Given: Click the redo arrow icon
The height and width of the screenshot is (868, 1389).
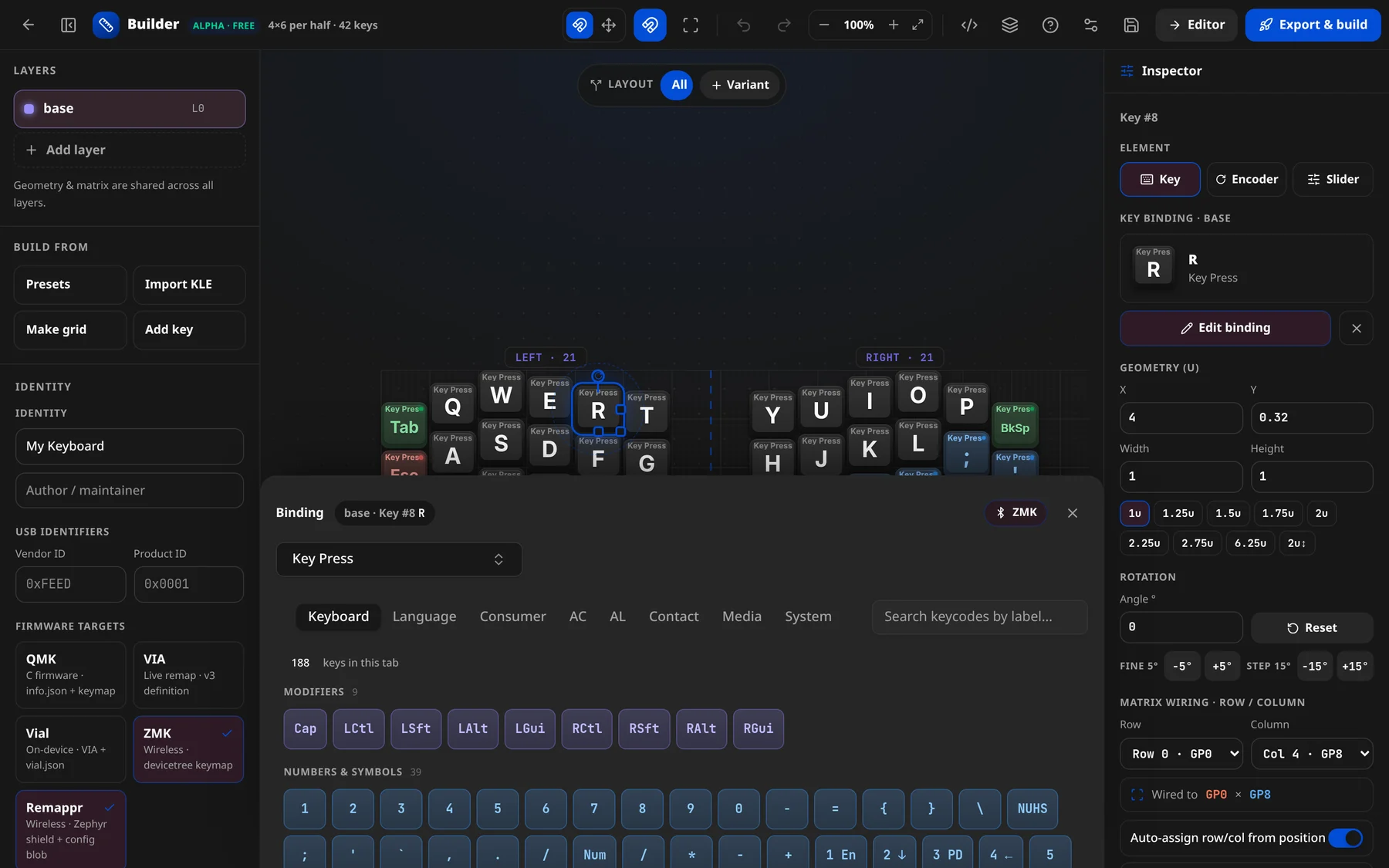Looking at the screenshot, I should coord(784,25).
